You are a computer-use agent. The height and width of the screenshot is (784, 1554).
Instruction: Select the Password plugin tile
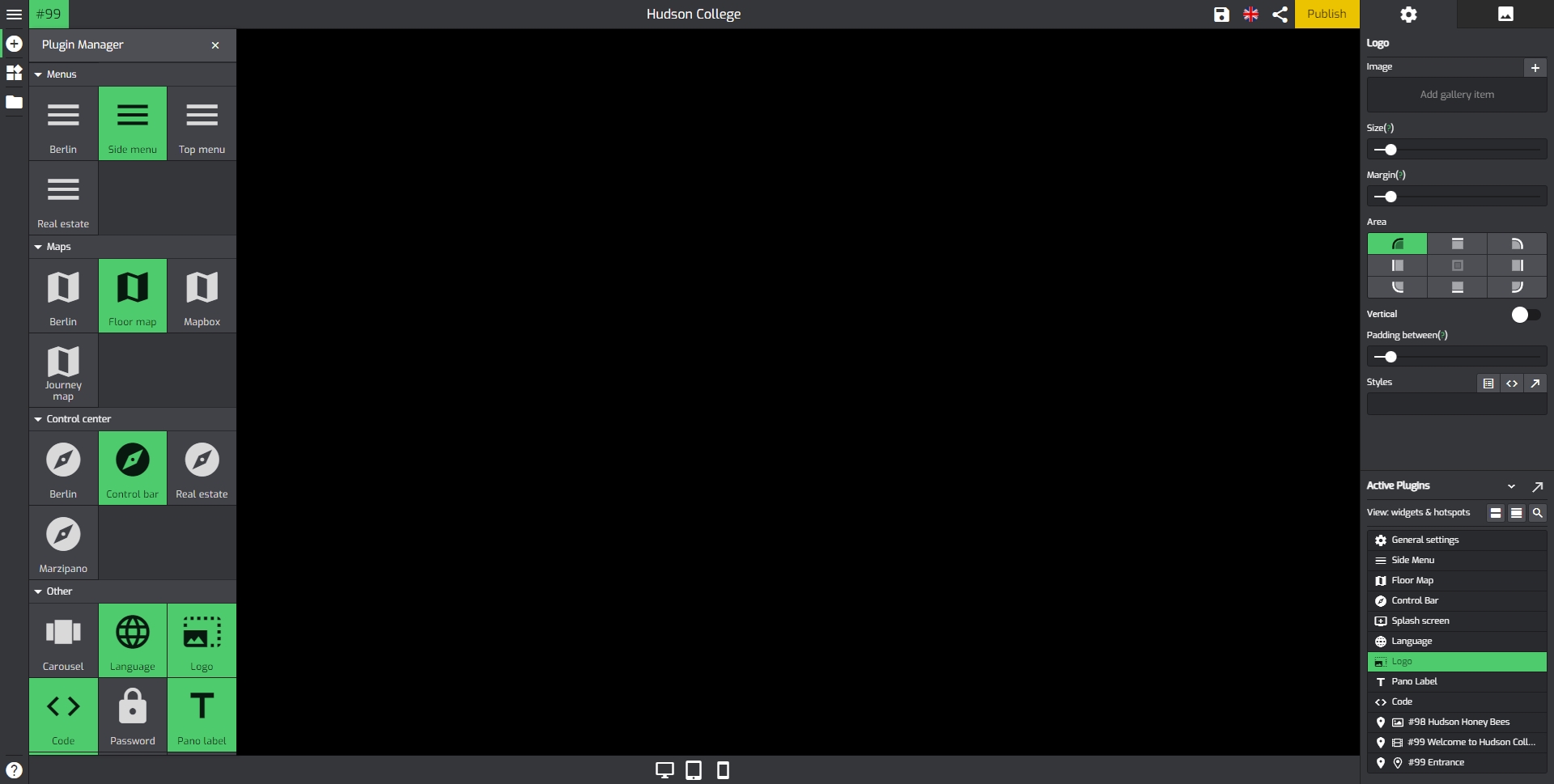click(x=133, y=714)
